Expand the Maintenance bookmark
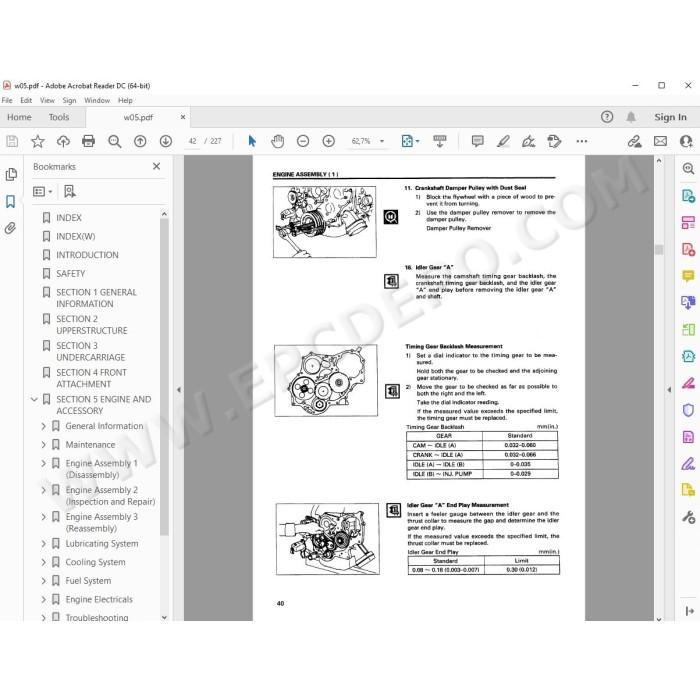Screen dimensions: 700x700 [x=43, y=445]
